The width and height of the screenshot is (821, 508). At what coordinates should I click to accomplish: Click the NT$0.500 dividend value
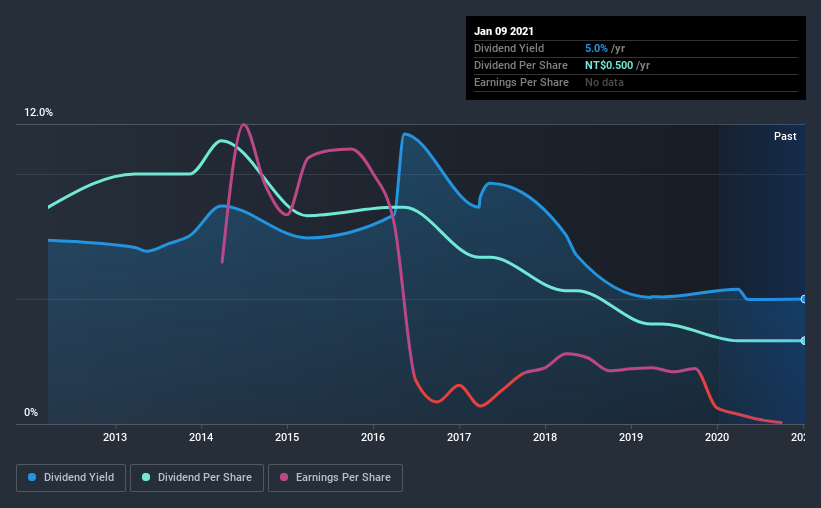pos(609,65)
